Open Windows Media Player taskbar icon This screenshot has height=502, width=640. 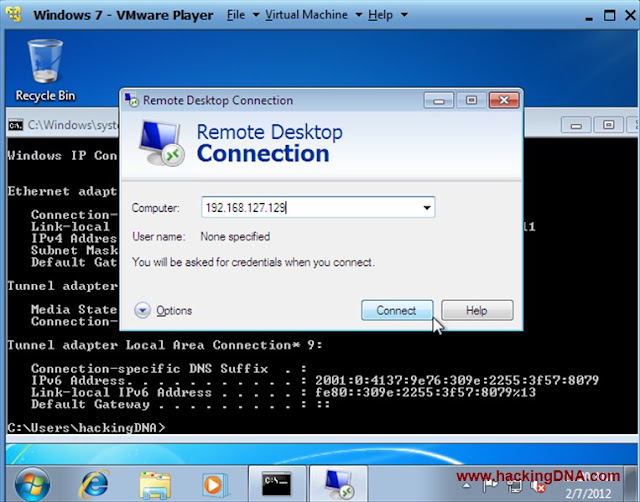point(214,485)
